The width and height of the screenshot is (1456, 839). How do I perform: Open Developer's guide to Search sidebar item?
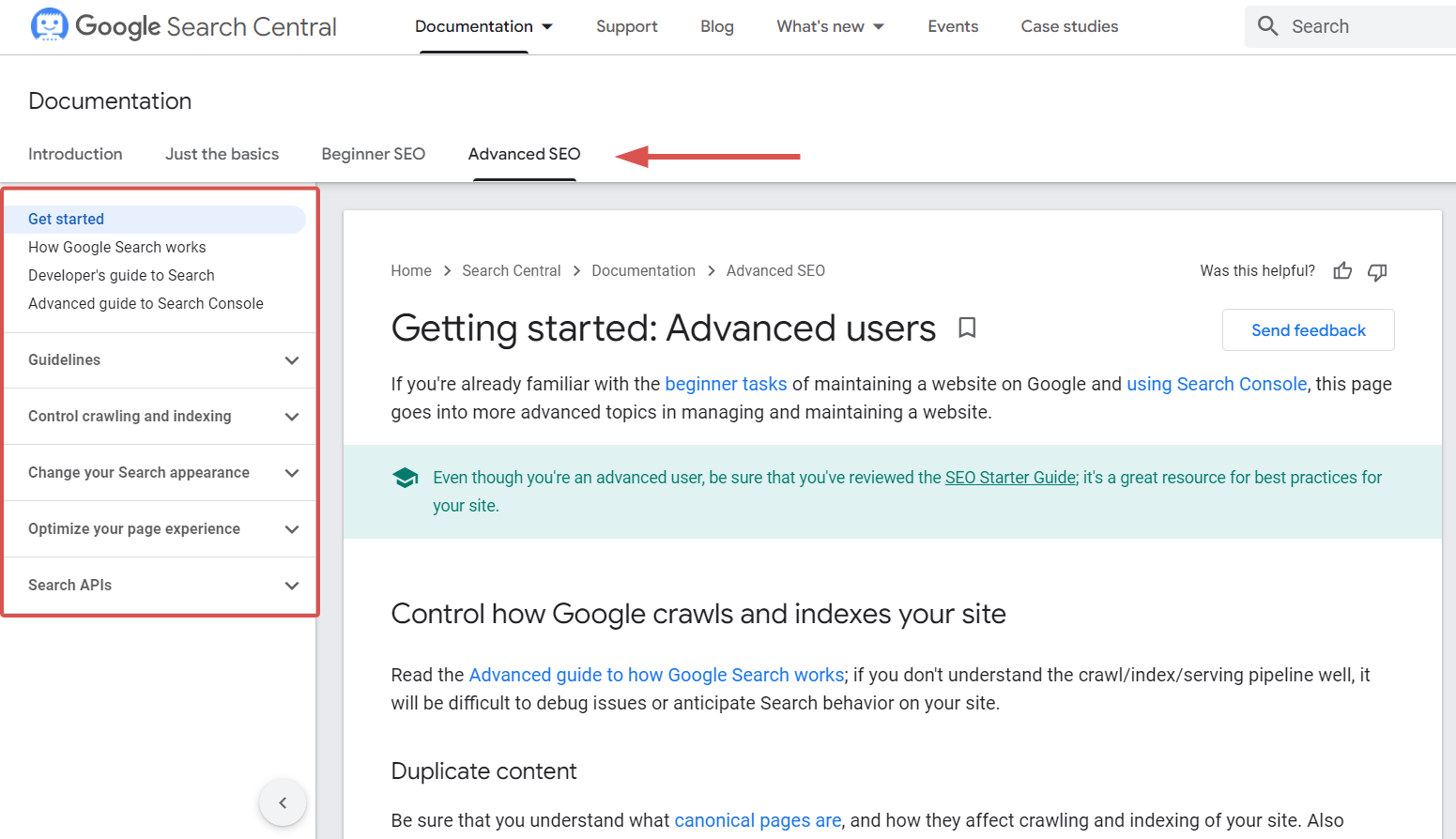pyautogui.click(x=121, y=276)
